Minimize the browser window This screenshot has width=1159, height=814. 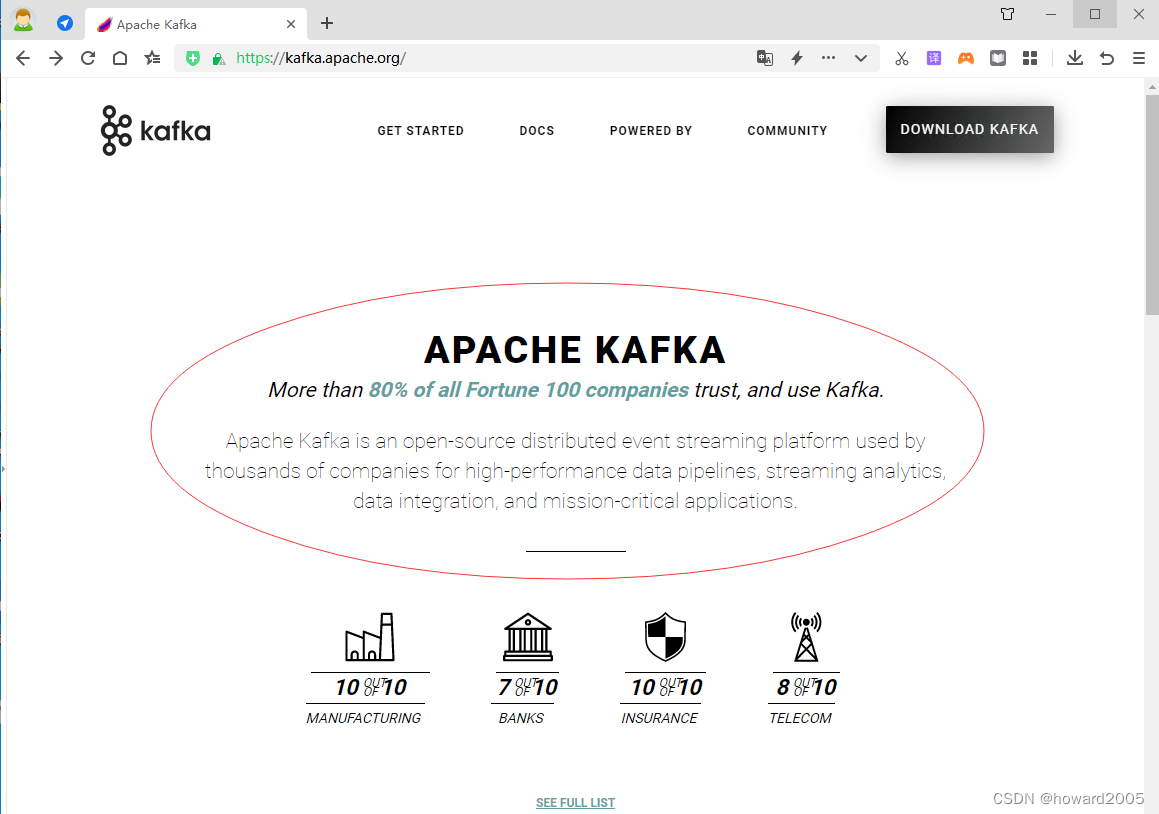[x=1050, y=14]
